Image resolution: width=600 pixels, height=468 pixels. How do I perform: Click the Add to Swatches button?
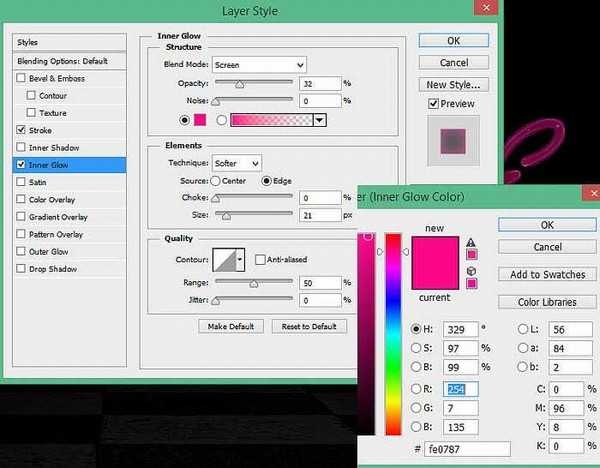(x=547, y=275)
